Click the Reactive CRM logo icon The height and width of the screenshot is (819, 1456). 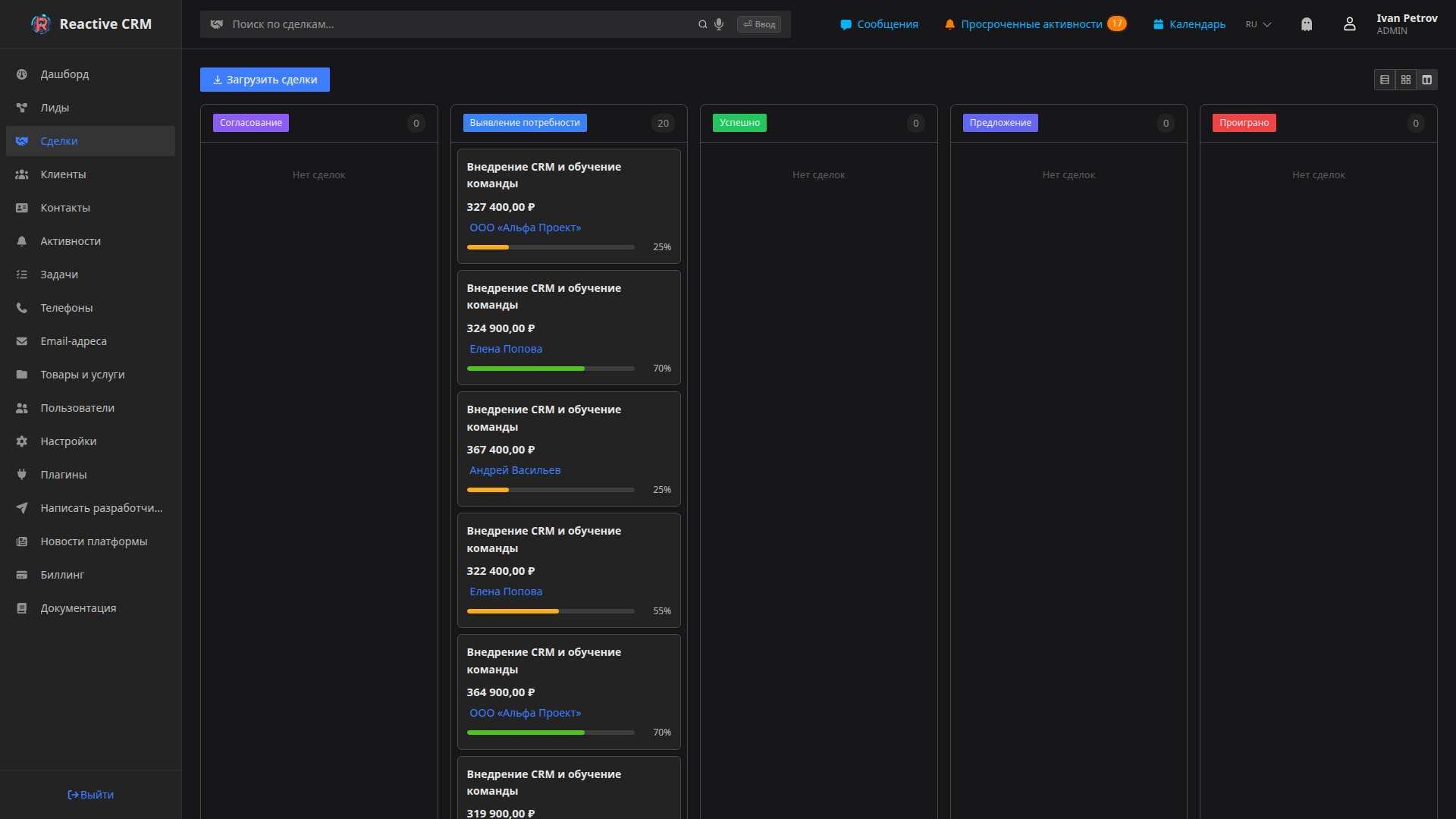pyautogui.click(x=41, y=24)
